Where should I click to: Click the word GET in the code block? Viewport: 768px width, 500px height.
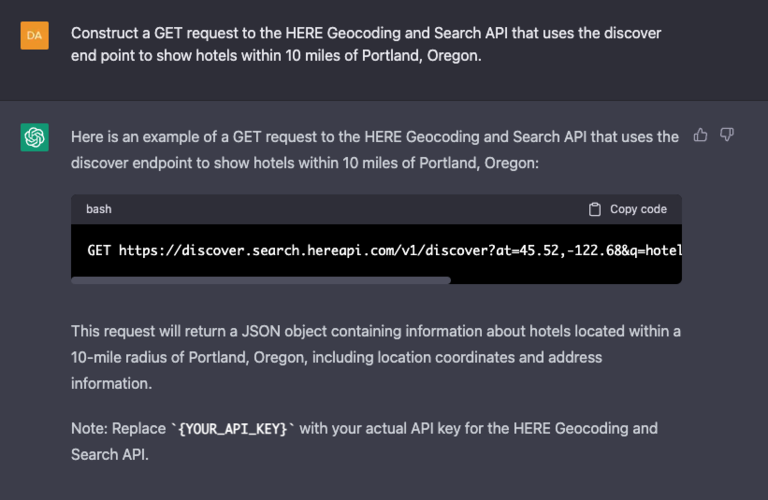click(99, 250)
